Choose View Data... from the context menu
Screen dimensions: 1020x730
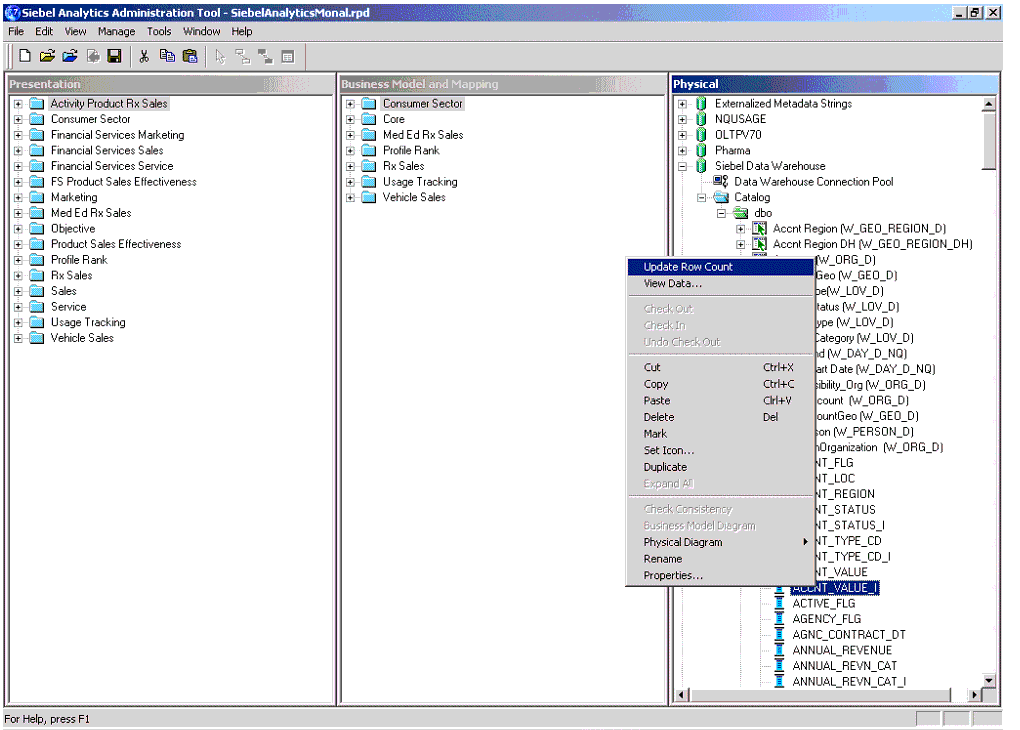pyautogui.click(x=672, y=283)
